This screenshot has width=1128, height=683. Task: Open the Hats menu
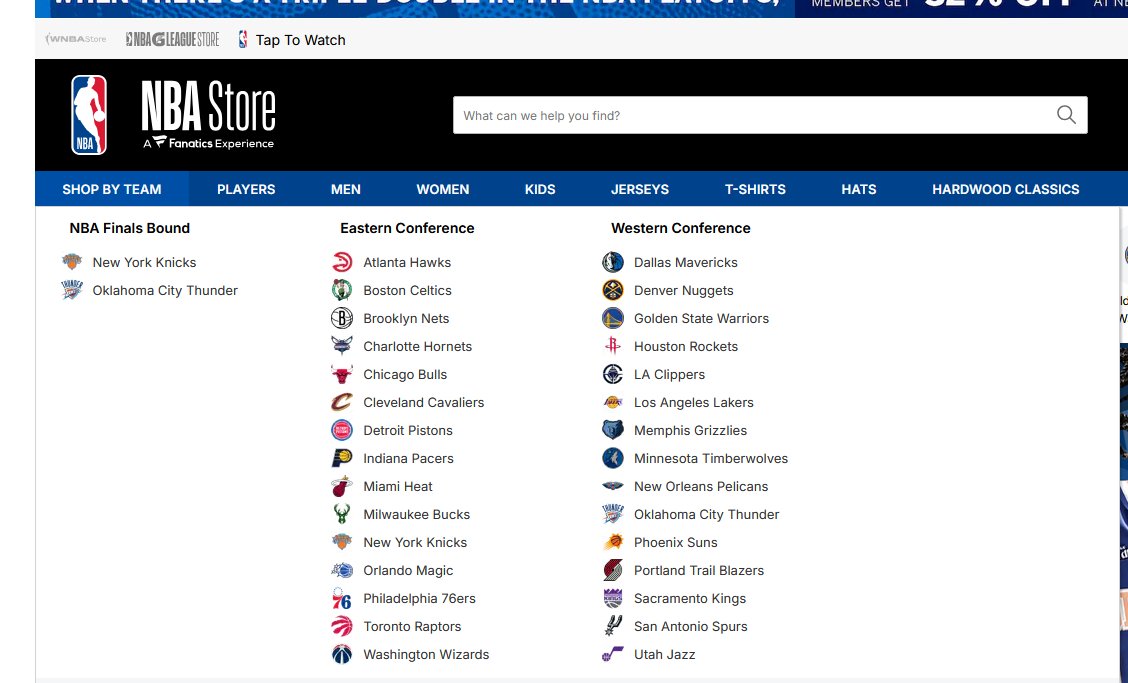pyautogui.click(x=859, y=189)
